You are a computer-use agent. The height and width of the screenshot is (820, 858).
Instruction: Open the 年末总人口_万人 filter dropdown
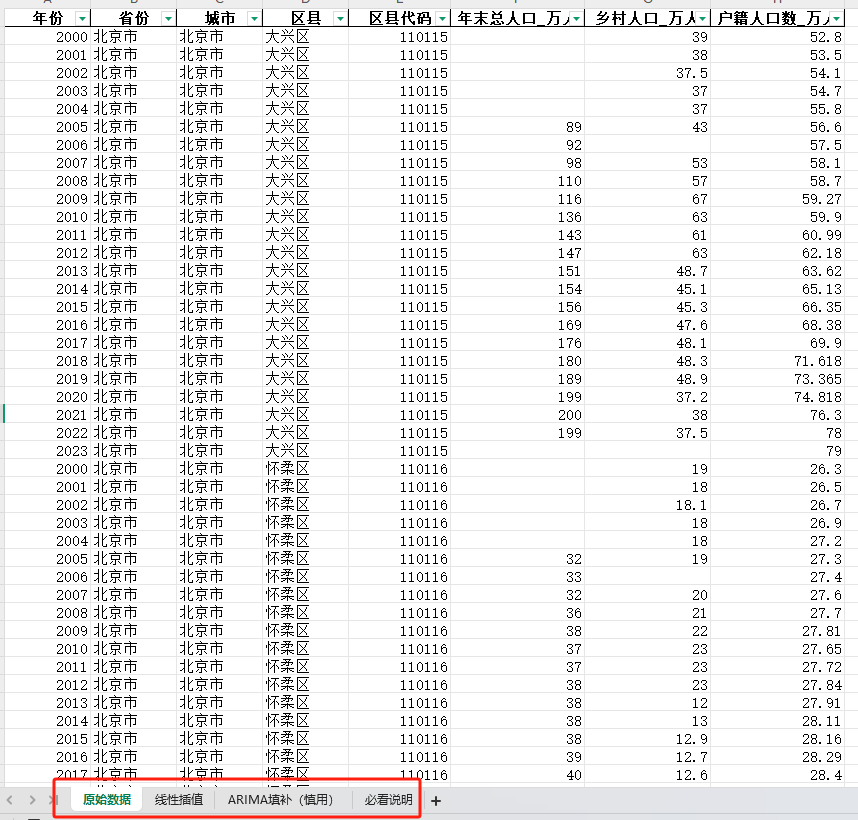576,19
